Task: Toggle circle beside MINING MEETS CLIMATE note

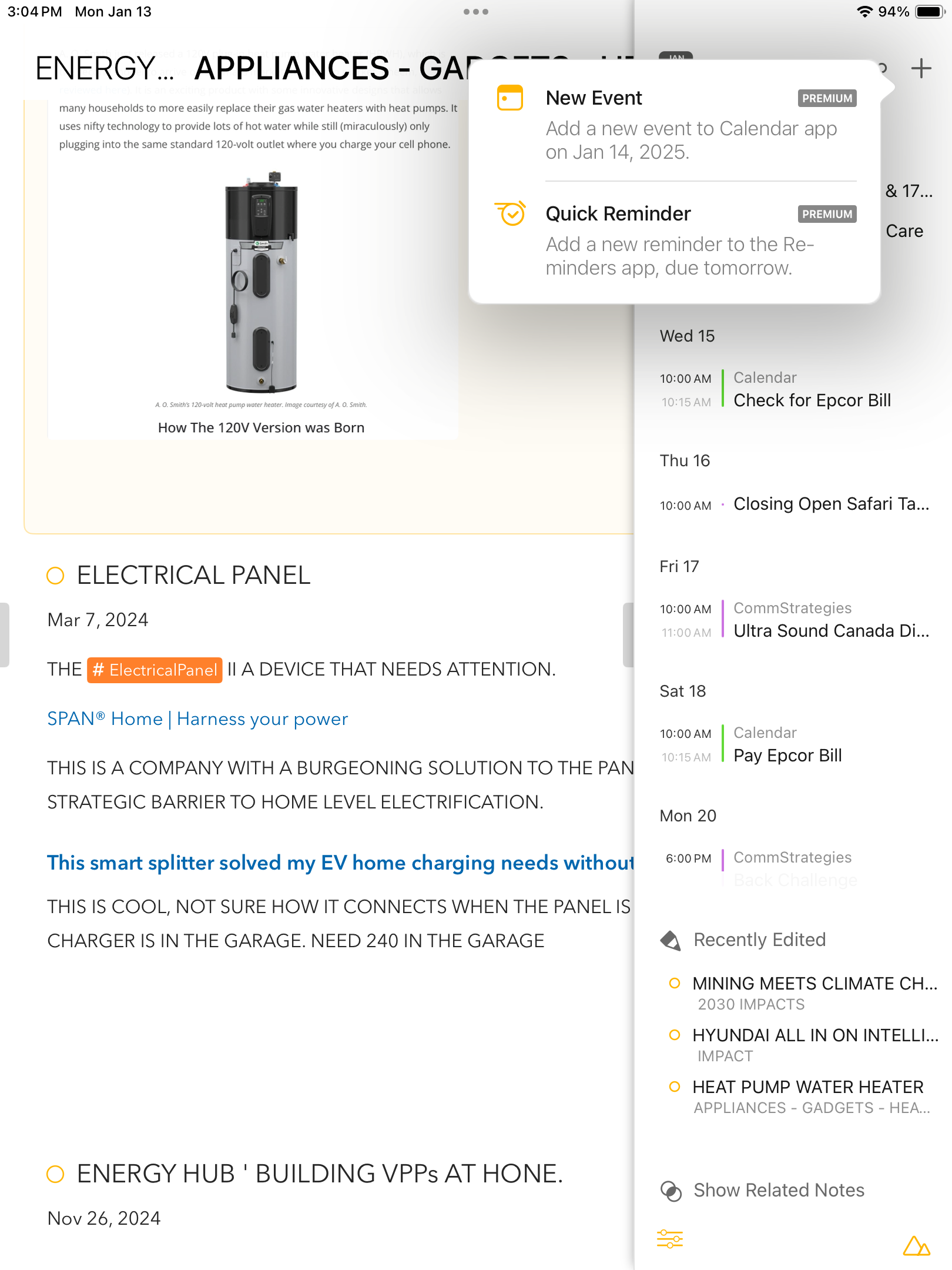Action: [675, 983]
